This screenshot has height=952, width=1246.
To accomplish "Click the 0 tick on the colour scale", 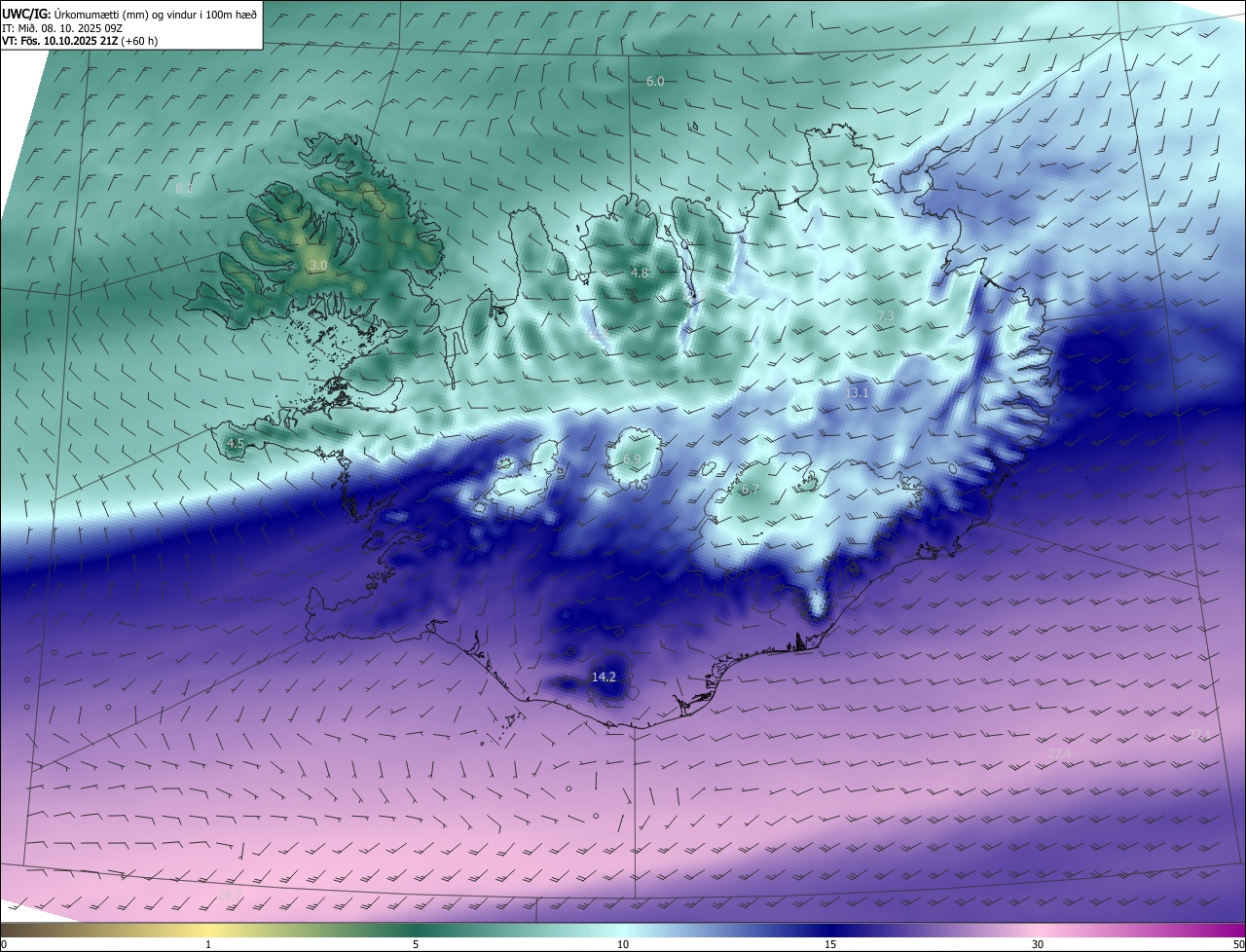I will [x=4, y=944].
